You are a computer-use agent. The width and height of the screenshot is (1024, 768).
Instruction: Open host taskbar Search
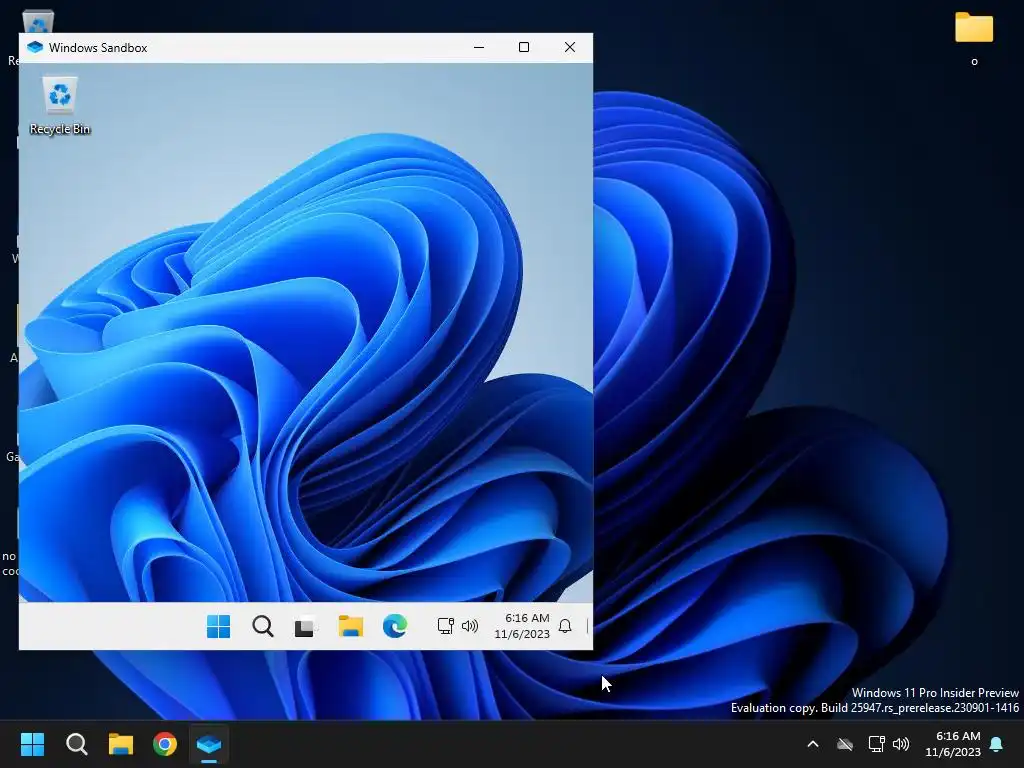pos(76,744)
